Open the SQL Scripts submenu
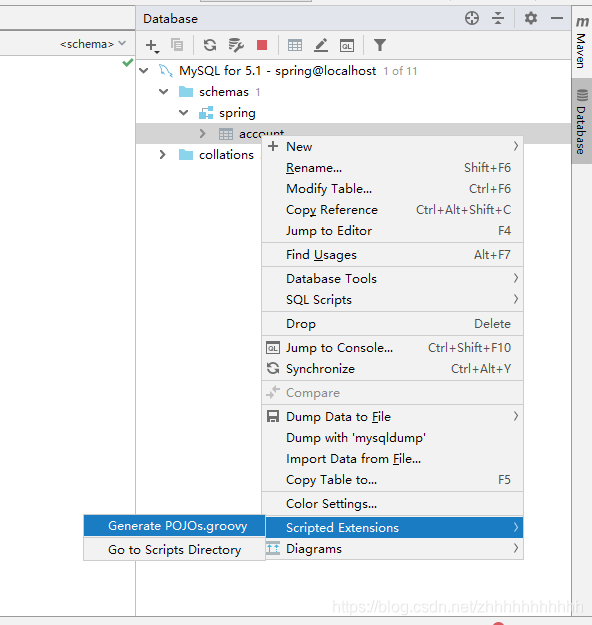The width and height of the screenshot is (592, 625). coord(392,300)
